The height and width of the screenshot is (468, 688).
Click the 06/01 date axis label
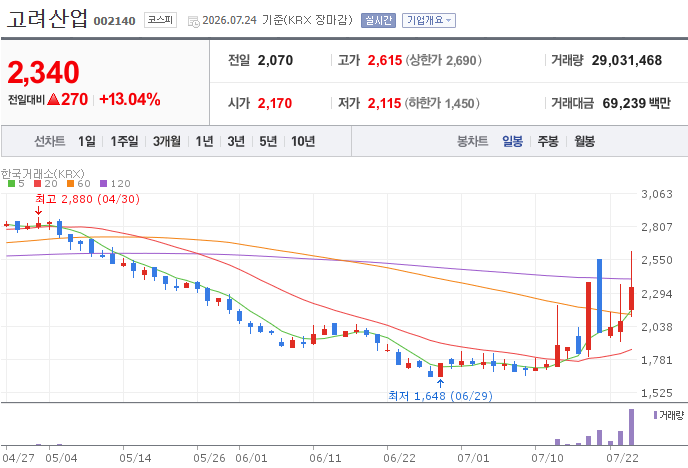(x=251, y=458)
